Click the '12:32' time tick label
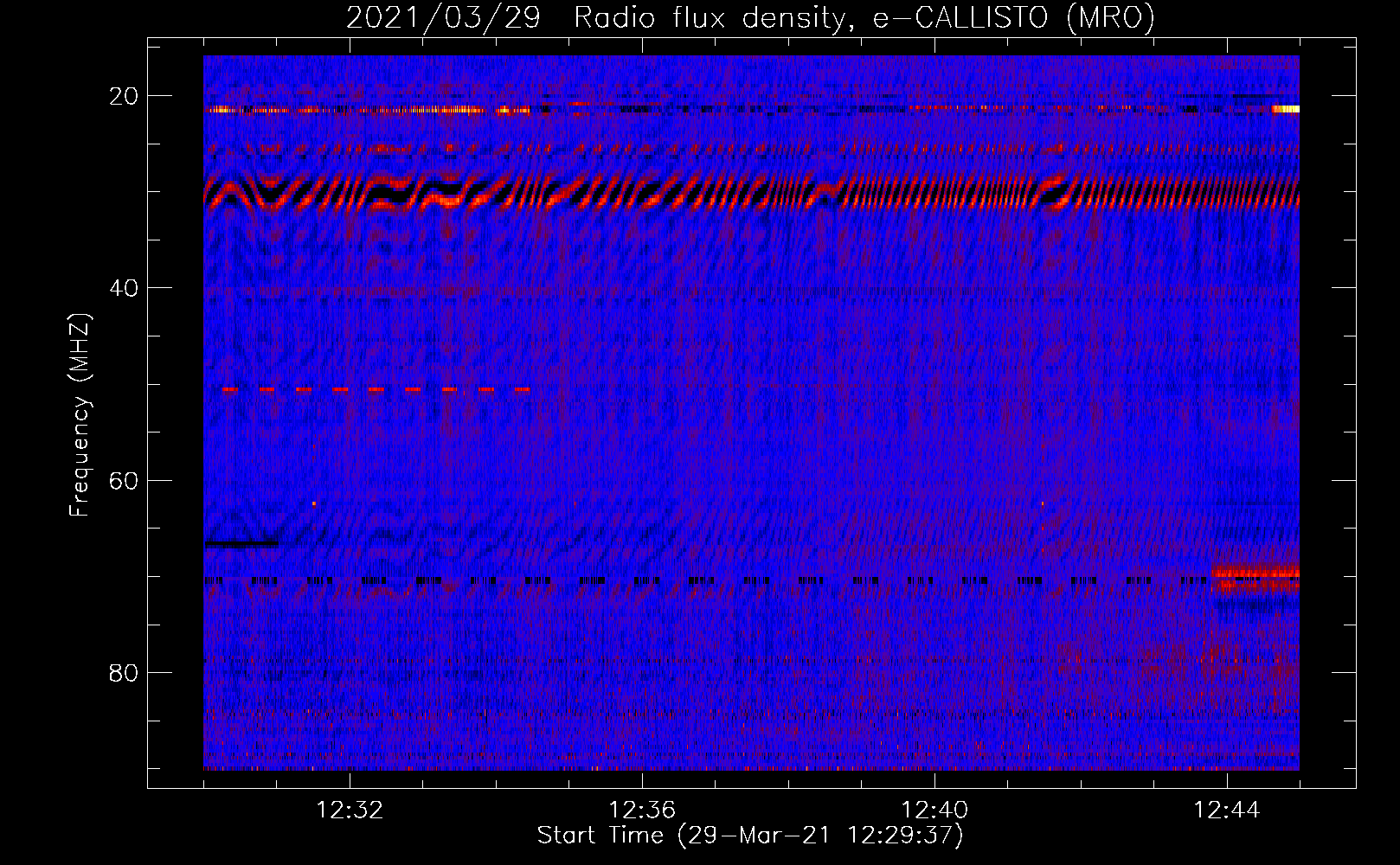This screenshot has height=865, width=1400. (x=350, y=811)
